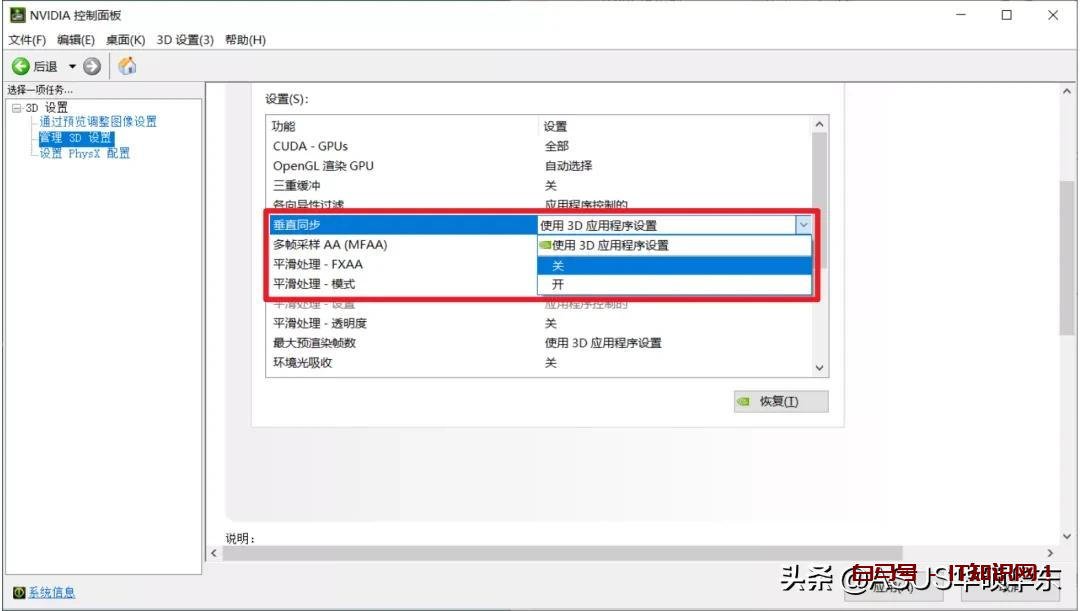Open the 文件(F) menu

tap(27, 40)
